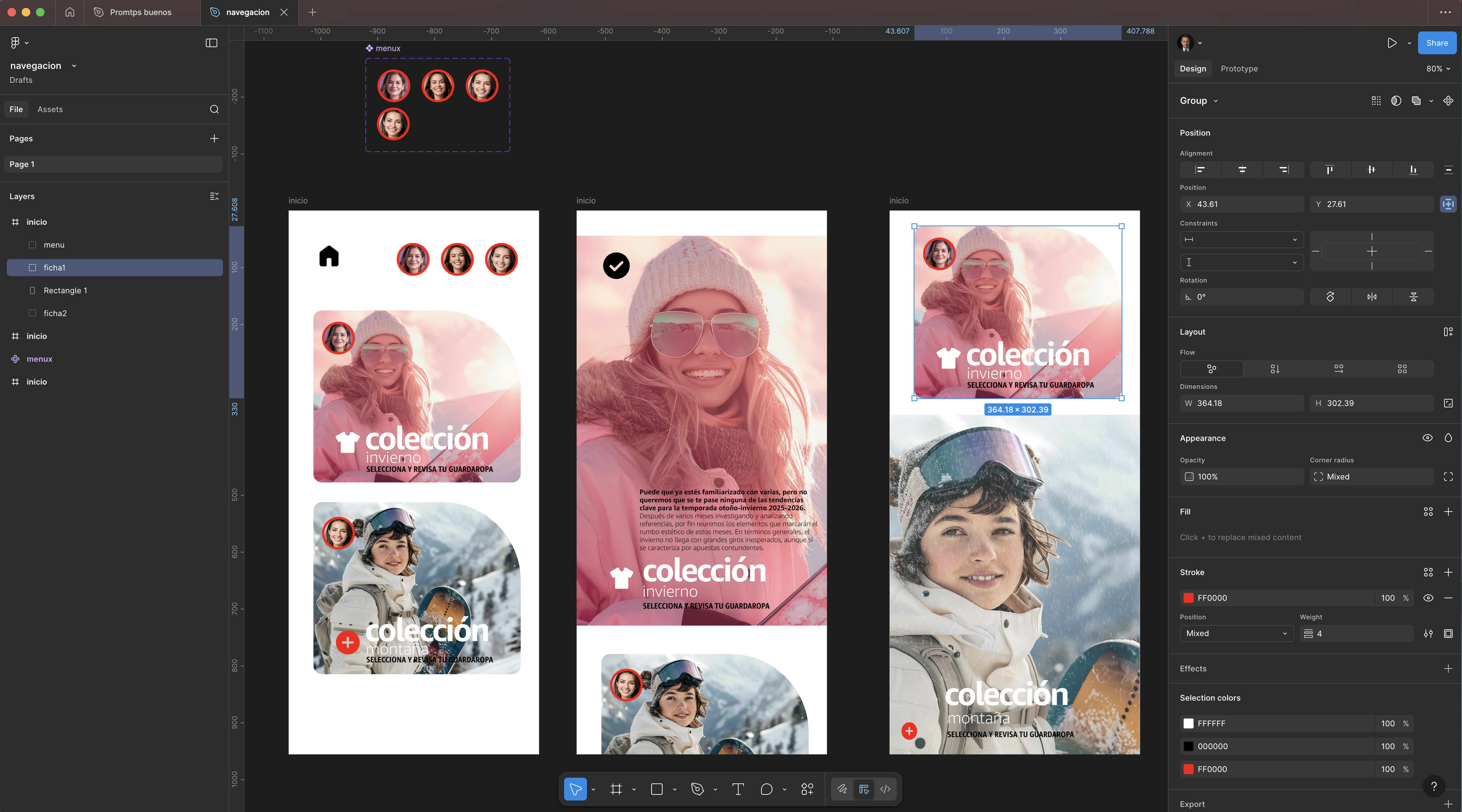Image resolution: width=1462 pixels, height=812 pixels.
Task: Select the Rectangle 1 layer
Action: (65, 290)
